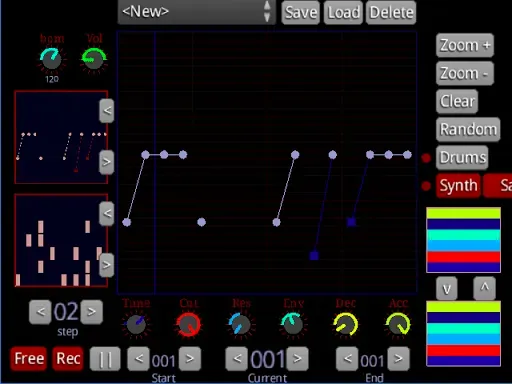
Task: Click the ^ up arrow button
Action: (x=484, y=288)
